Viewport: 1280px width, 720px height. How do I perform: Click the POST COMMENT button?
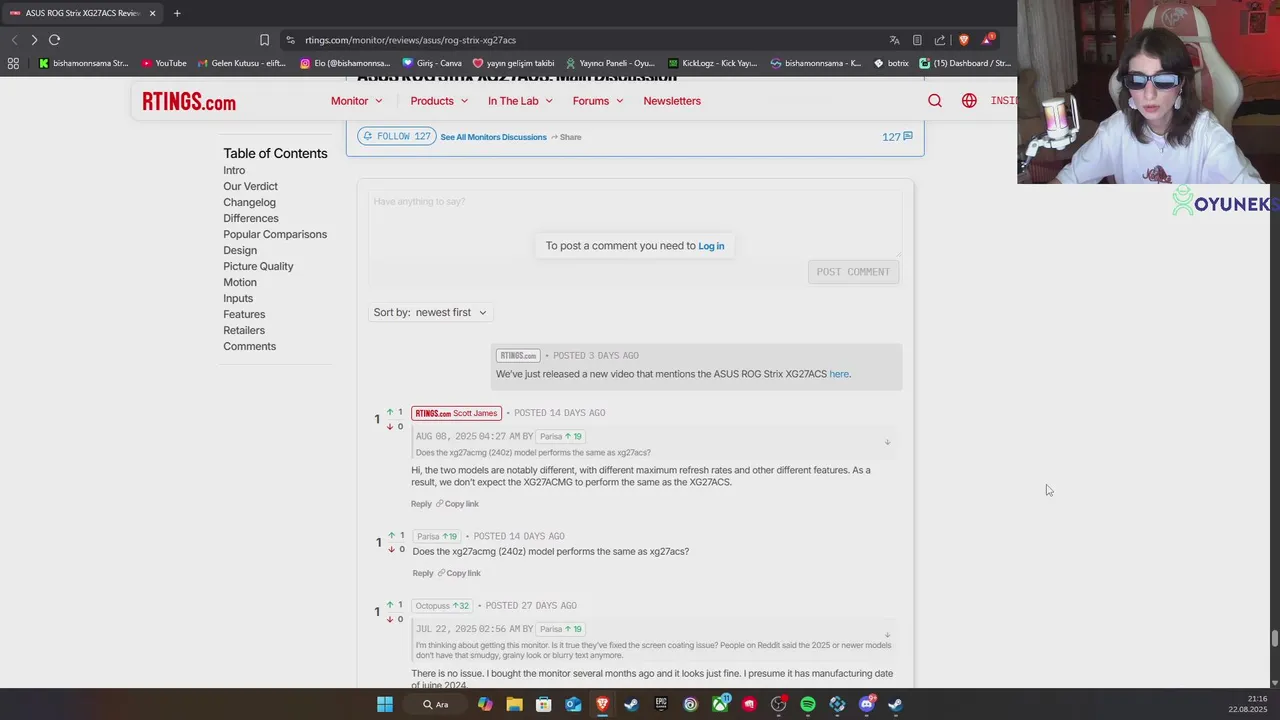point(853,272)
